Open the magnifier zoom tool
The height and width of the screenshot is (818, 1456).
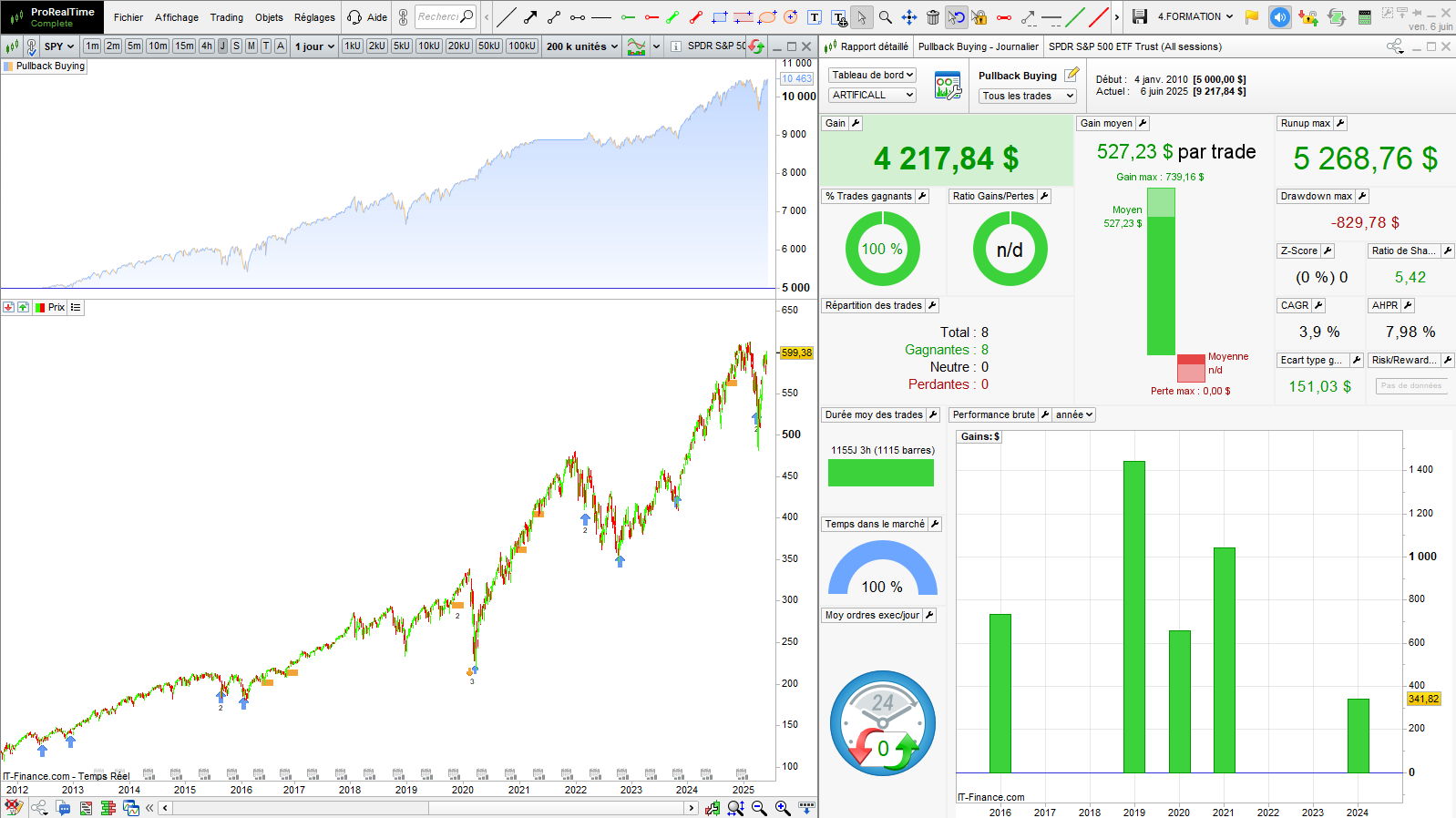885,16
